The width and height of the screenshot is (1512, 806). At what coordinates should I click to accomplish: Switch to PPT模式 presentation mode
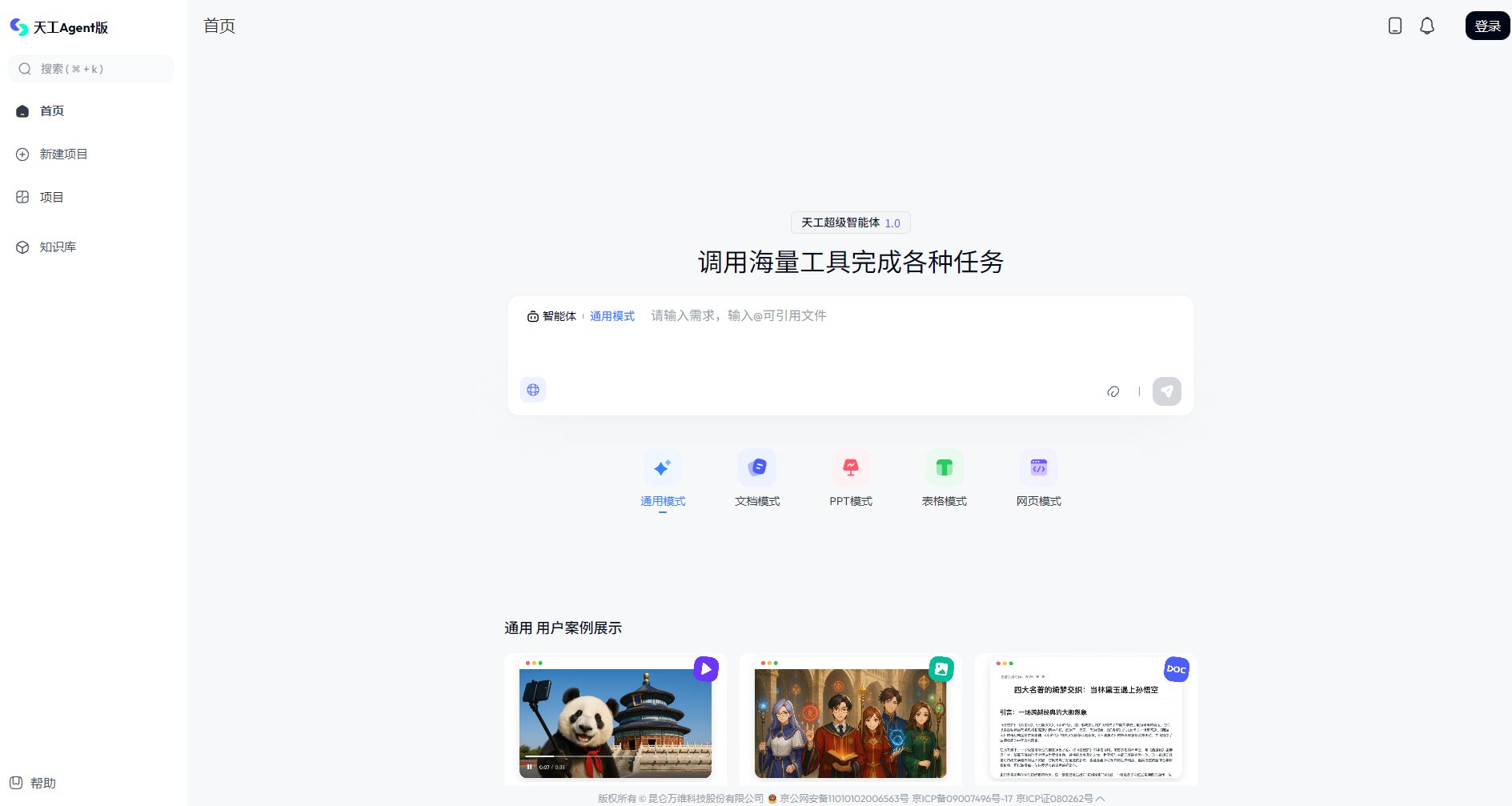850,468
